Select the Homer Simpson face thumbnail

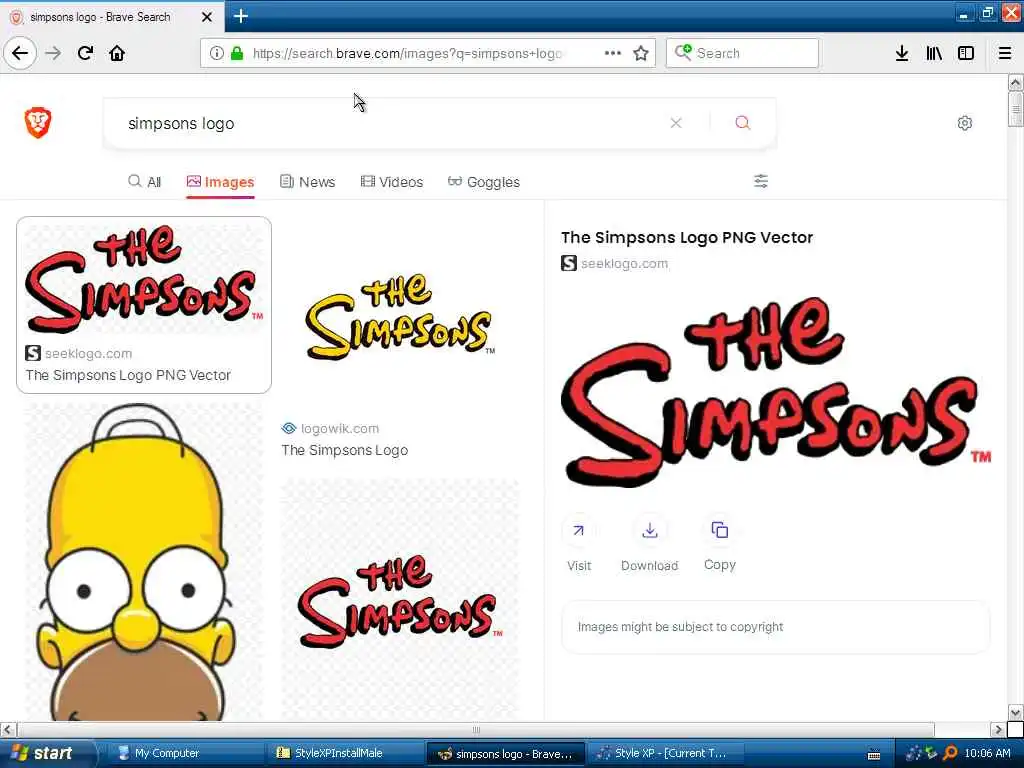(x=143, y=562)
